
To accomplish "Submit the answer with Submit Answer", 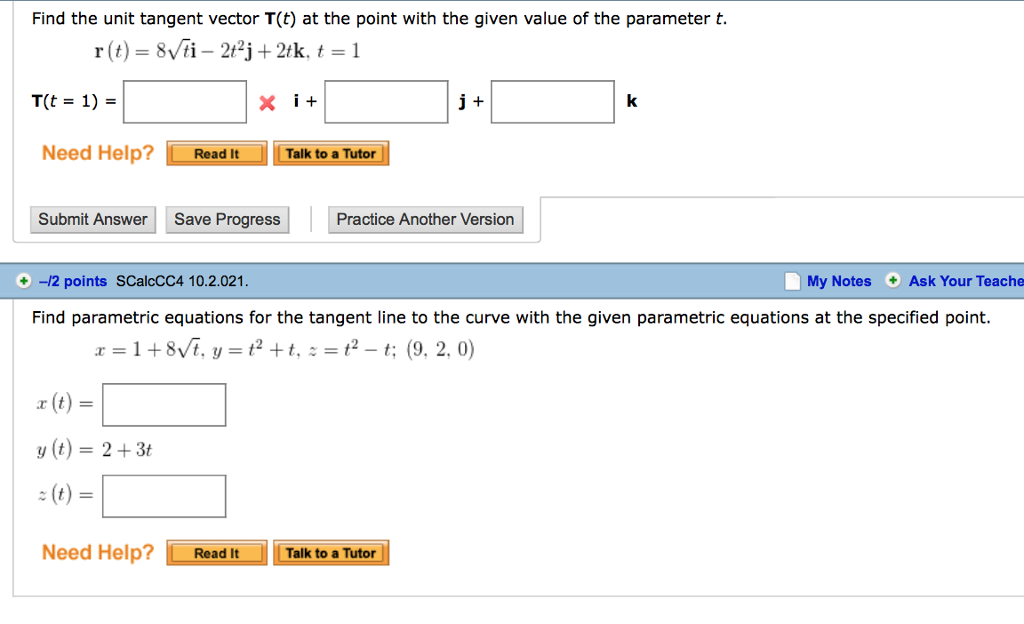I will pos(92,219).
